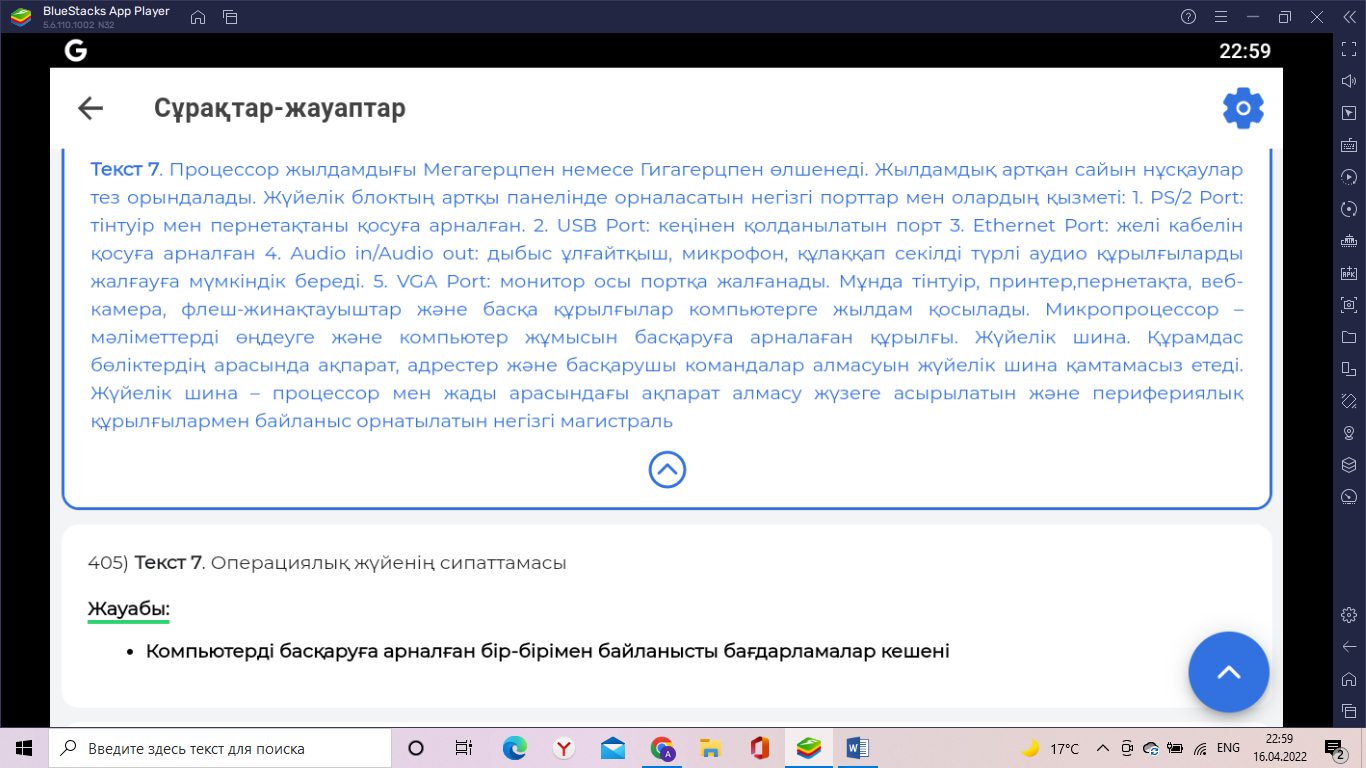Toggle BlueStacks fullscreen mode
Viewport: 1366px width, 768px height.
1348,48
